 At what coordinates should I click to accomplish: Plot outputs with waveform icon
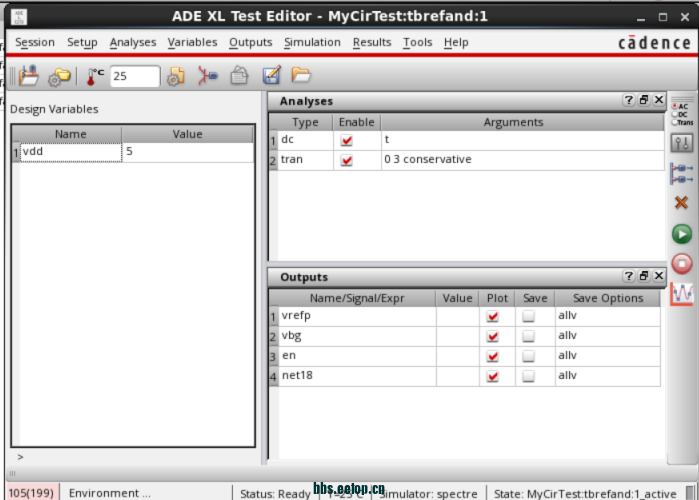click(682, 294)
